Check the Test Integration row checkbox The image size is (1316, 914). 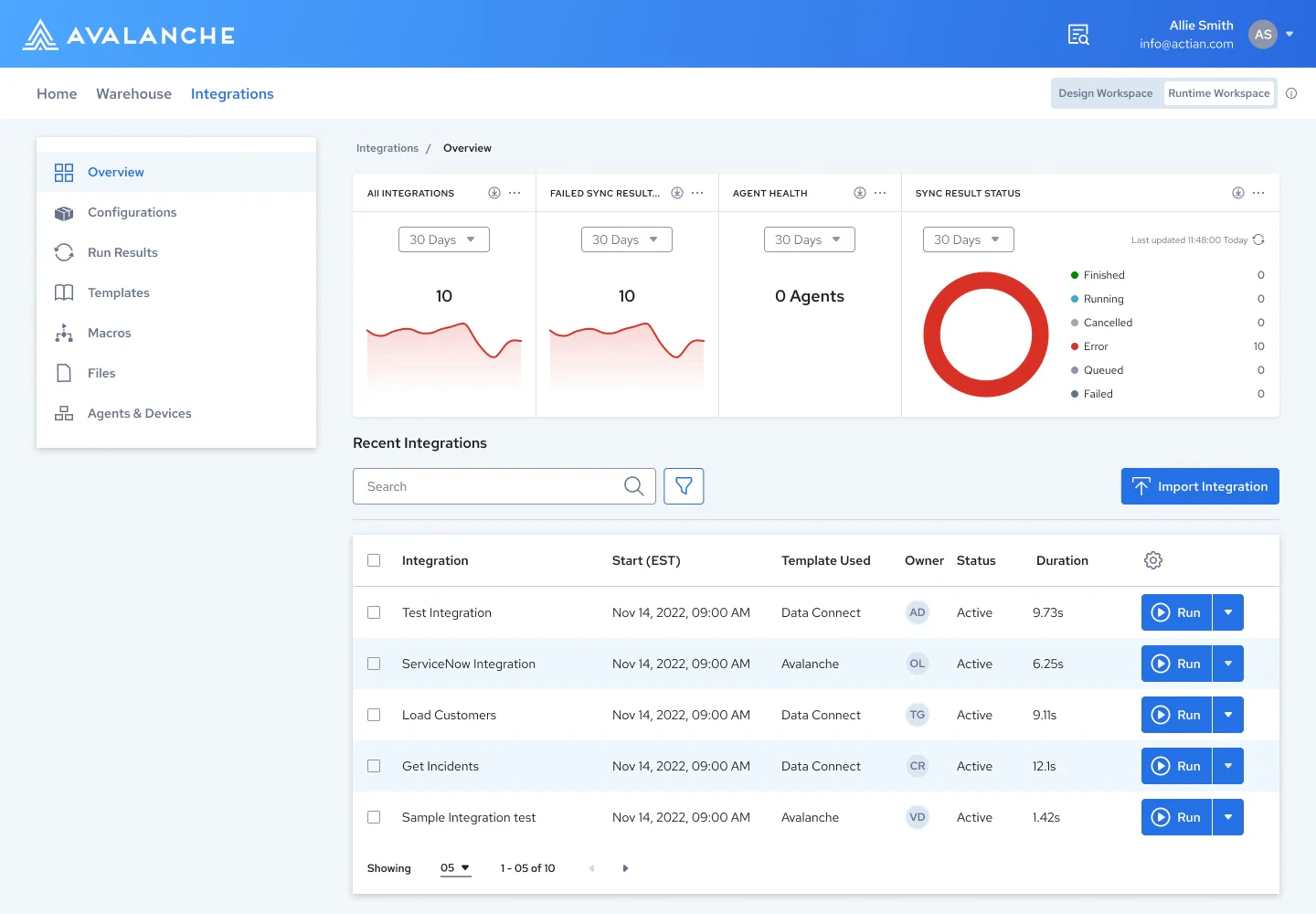[374, 612]
